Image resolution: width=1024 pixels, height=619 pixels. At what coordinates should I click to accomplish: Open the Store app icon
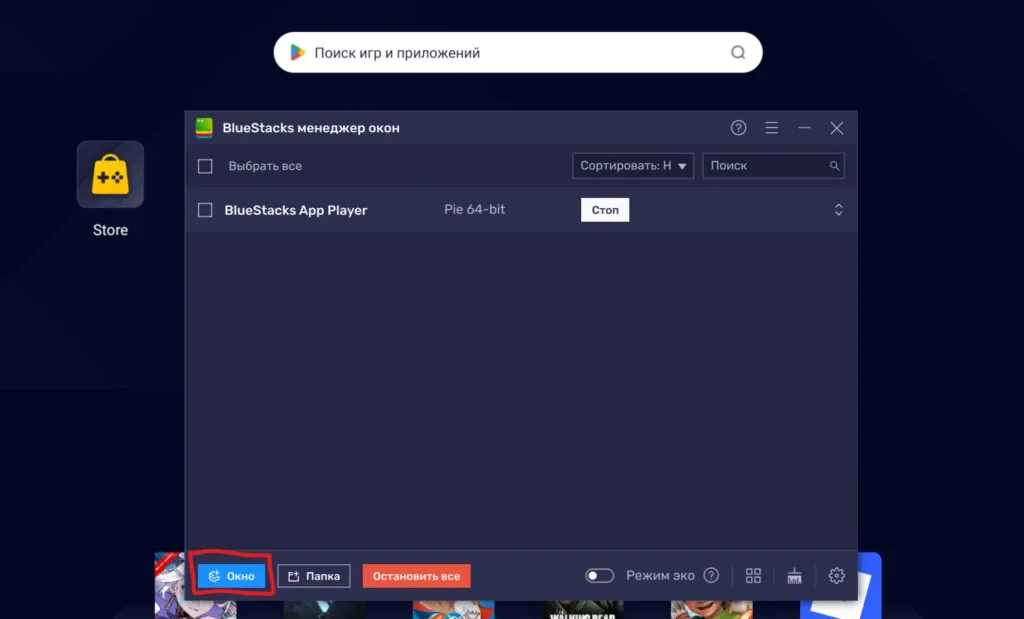110,175
